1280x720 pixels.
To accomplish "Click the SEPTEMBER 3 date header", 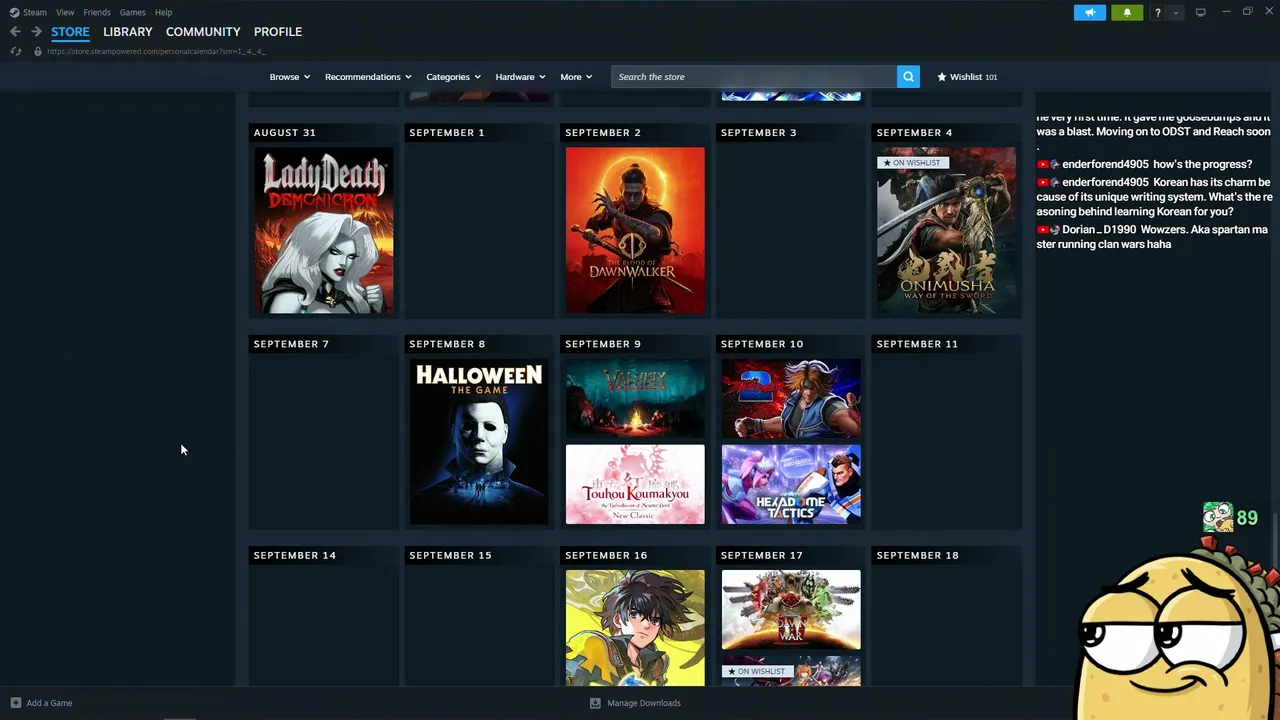I will coord(759,133).
